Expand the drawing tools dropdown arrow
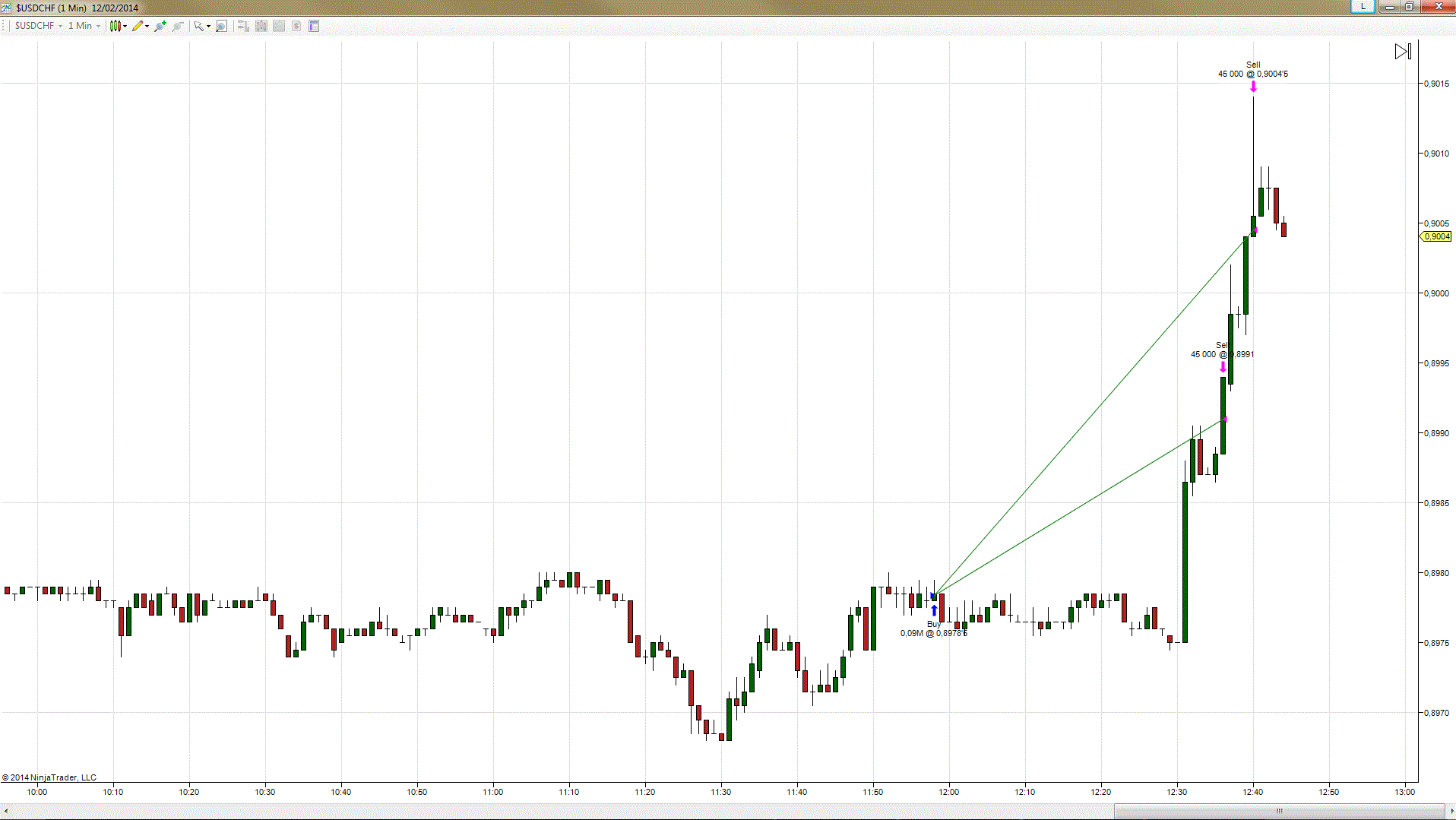Screen dimensions: 1456x820 coord(147,26)
